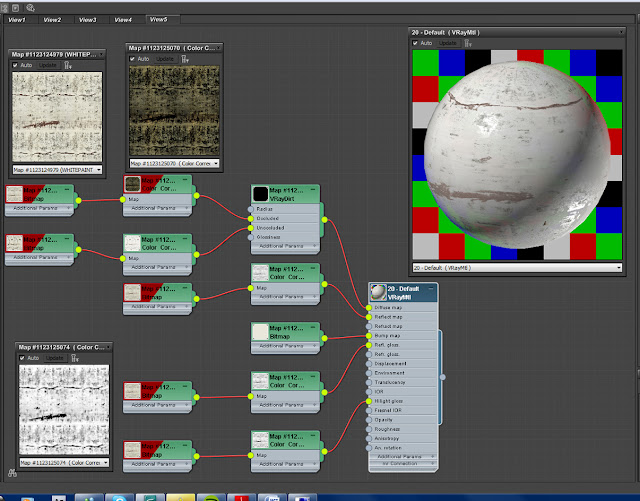
Task: Click the rendered sphere material preview
Action: tap(517, 154)
